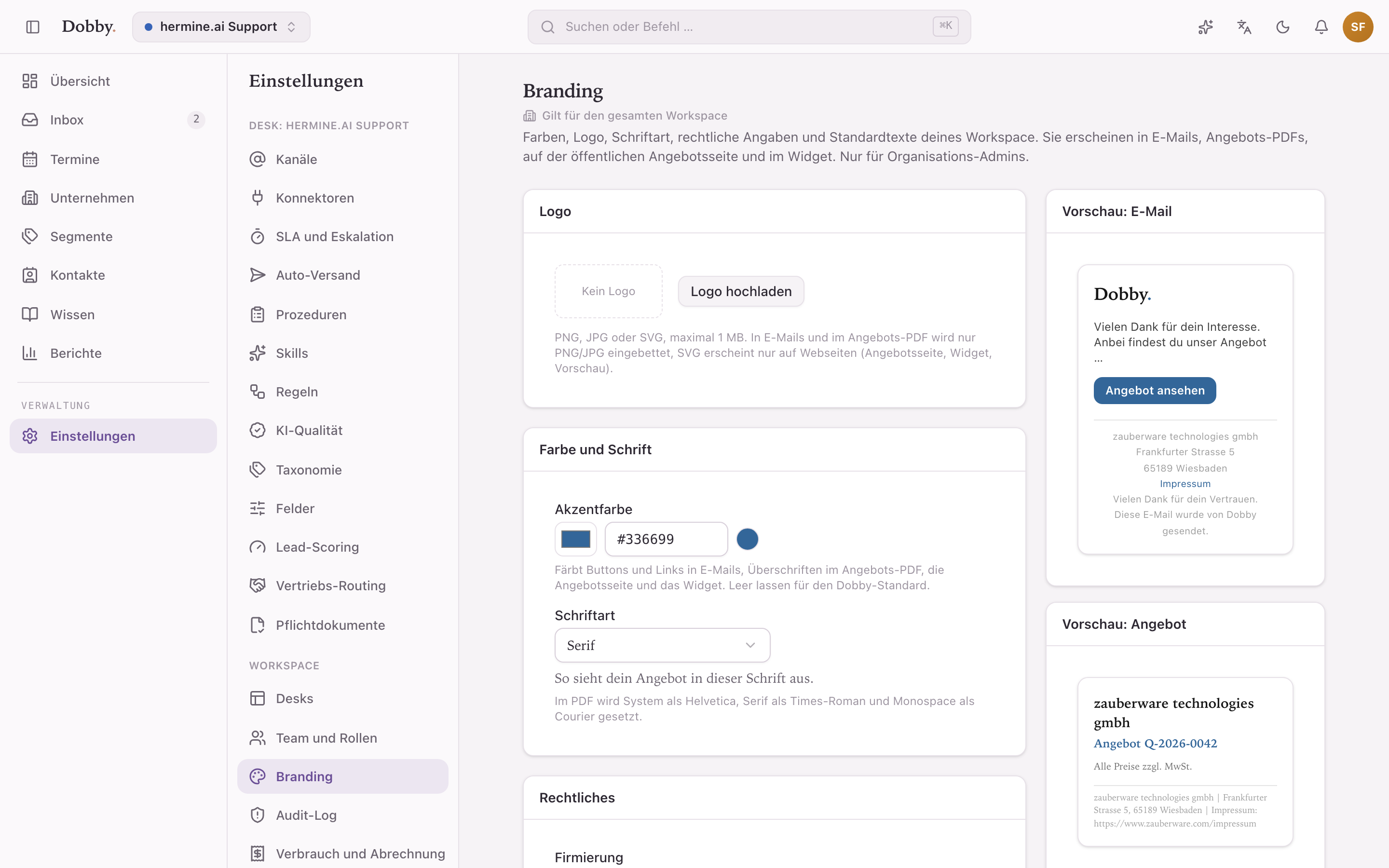
Task: Click the Lead-Scoring gauge icon
Action: (x=258, y=547)
